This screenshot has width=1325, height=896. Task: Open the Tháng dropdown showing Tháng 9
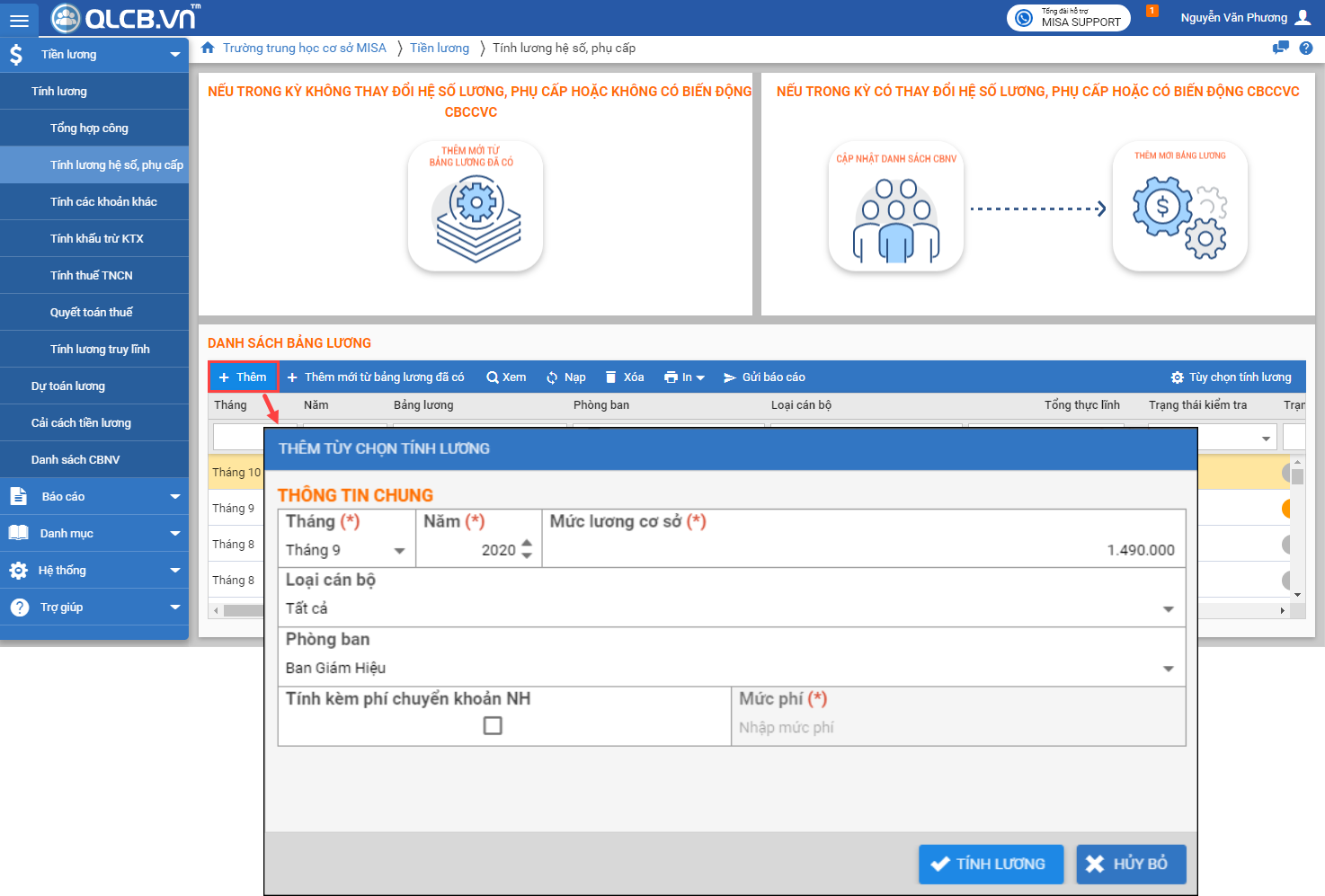point(399,551)
